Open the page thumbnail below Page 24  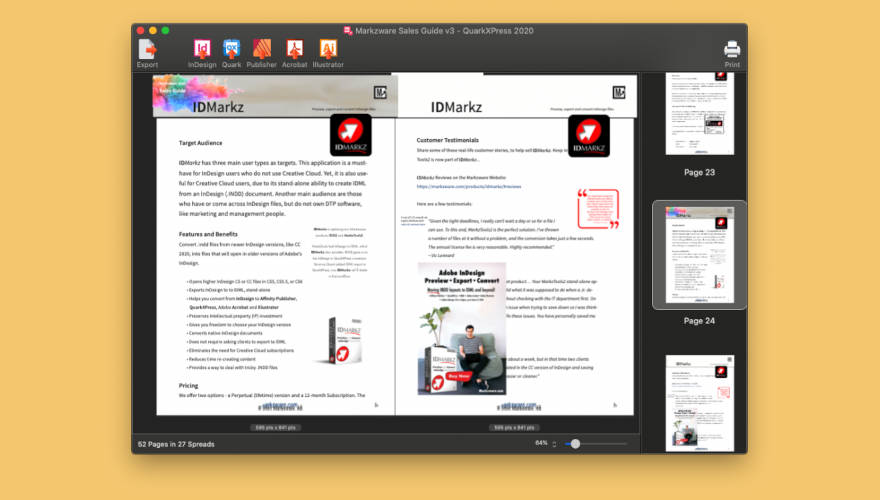coord(699,403)
